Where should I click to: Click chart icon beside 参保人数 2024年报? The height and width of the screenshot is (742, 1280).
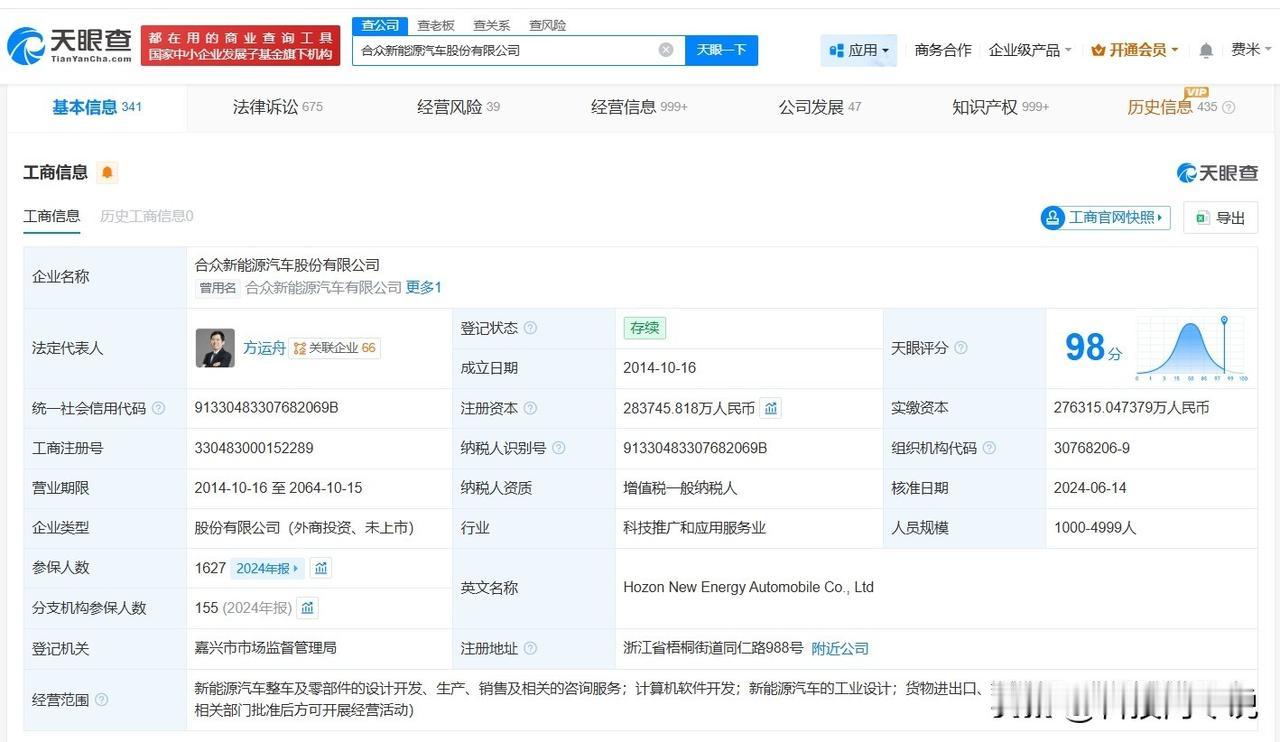(320, 568)
